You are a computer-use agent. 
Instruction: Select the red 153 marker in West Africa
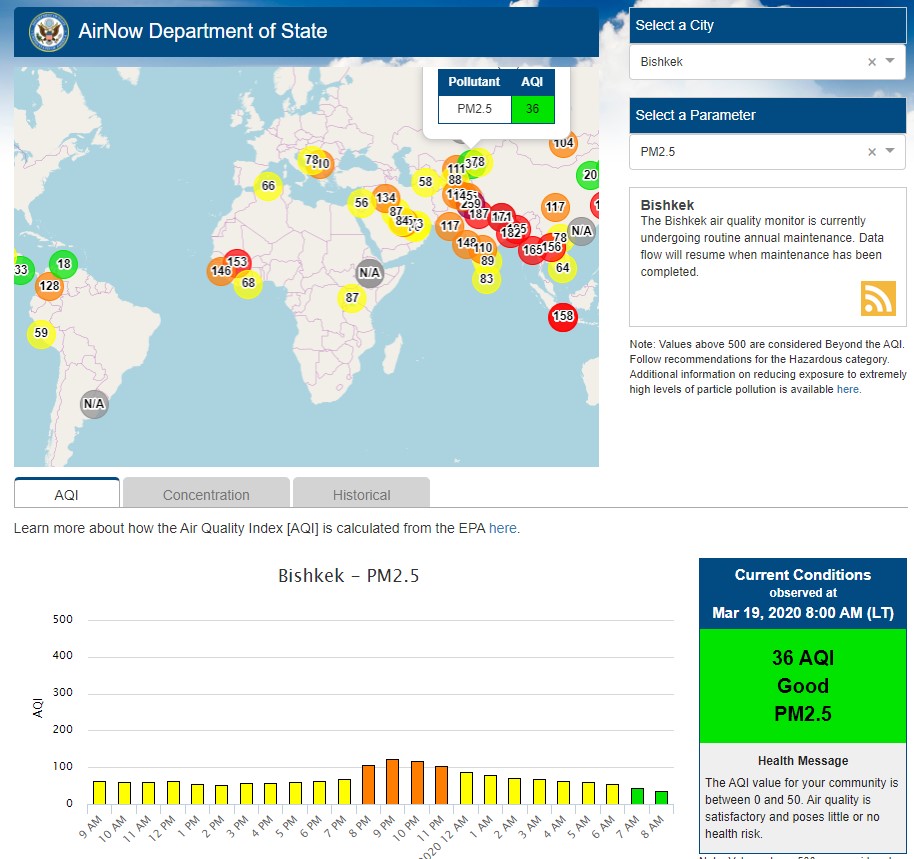(237, 263)
